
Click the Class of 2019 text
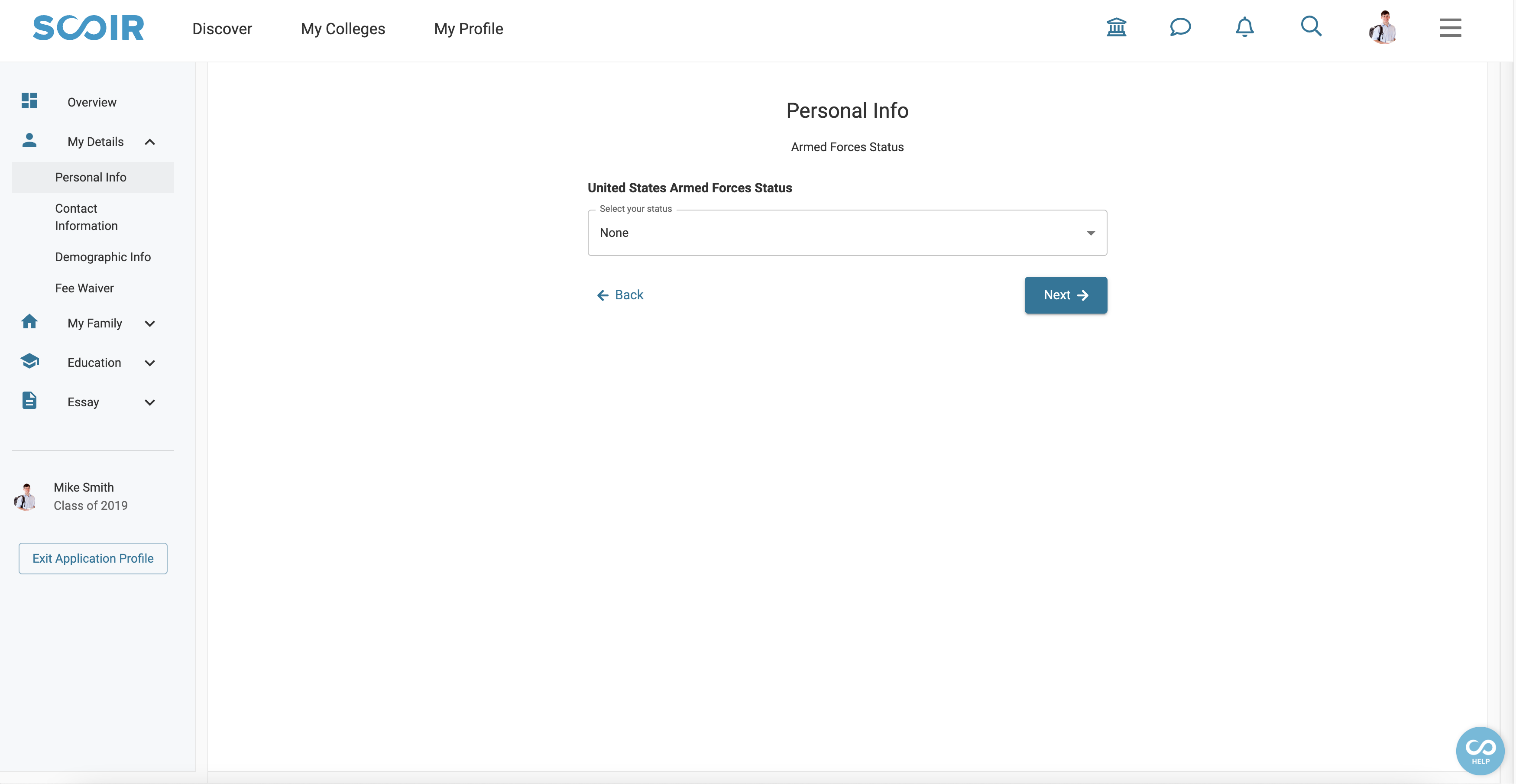coord(91,505)
